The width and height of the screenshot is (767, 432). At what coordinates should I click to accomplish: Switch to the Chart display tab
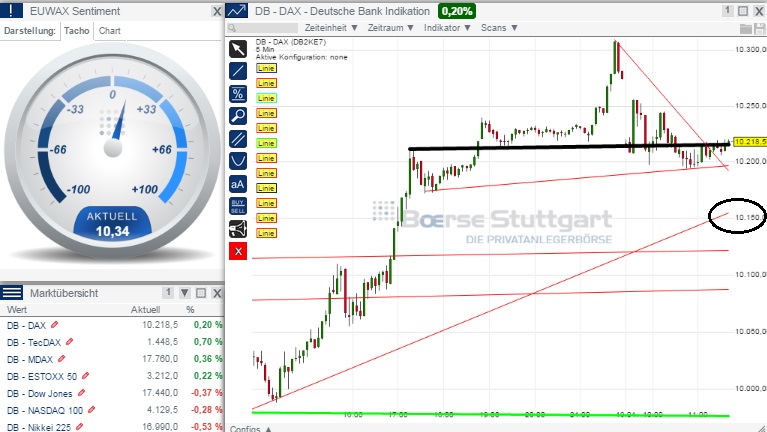pos(110,30)
